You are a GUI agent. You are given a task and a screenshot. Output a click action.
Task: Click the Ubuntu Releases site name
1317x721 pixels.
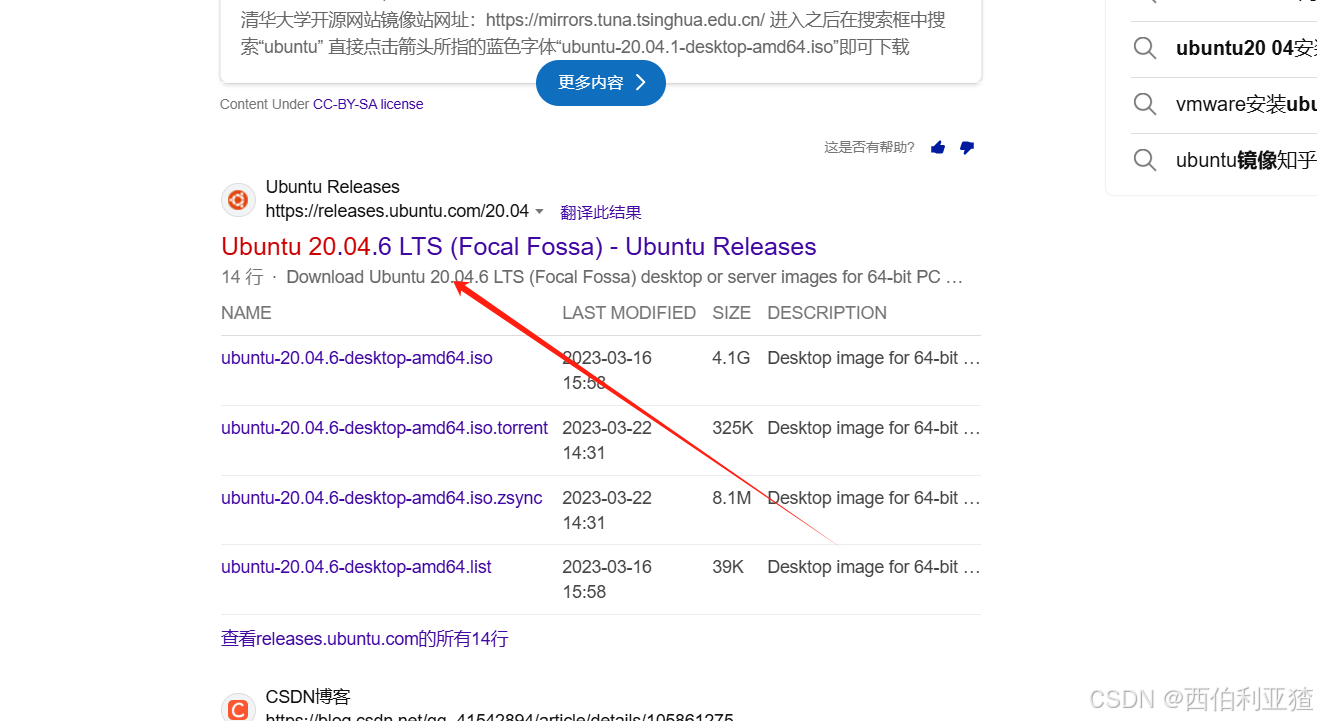click(x=333, y=187)
